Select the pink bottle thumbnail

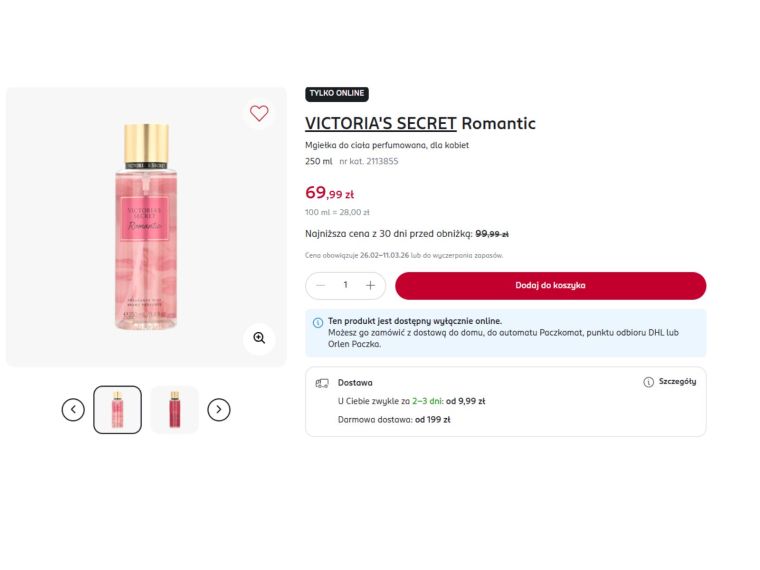(x=117, y=410)
